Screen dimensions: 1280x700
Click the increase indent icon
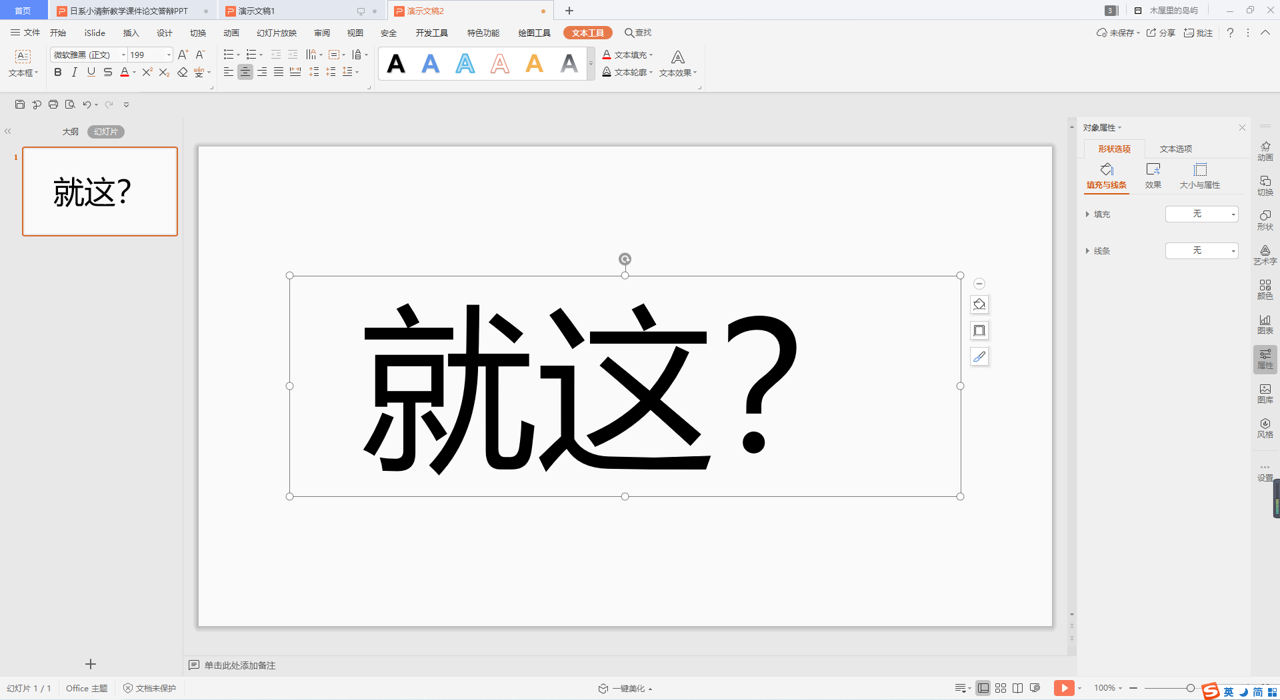[x=293, y=55]
